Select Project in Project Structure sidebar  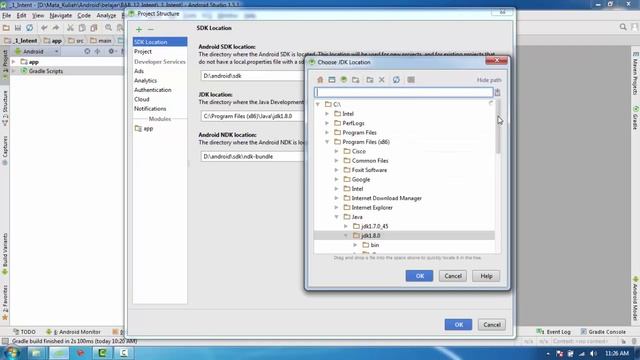tap(143, 52)
